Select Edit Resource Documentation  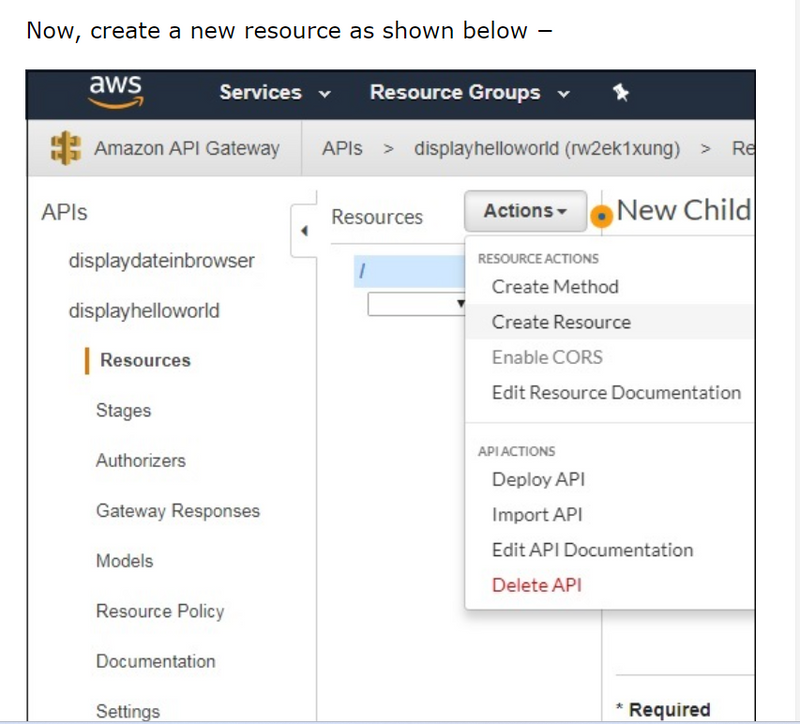(x=616, y=393)
